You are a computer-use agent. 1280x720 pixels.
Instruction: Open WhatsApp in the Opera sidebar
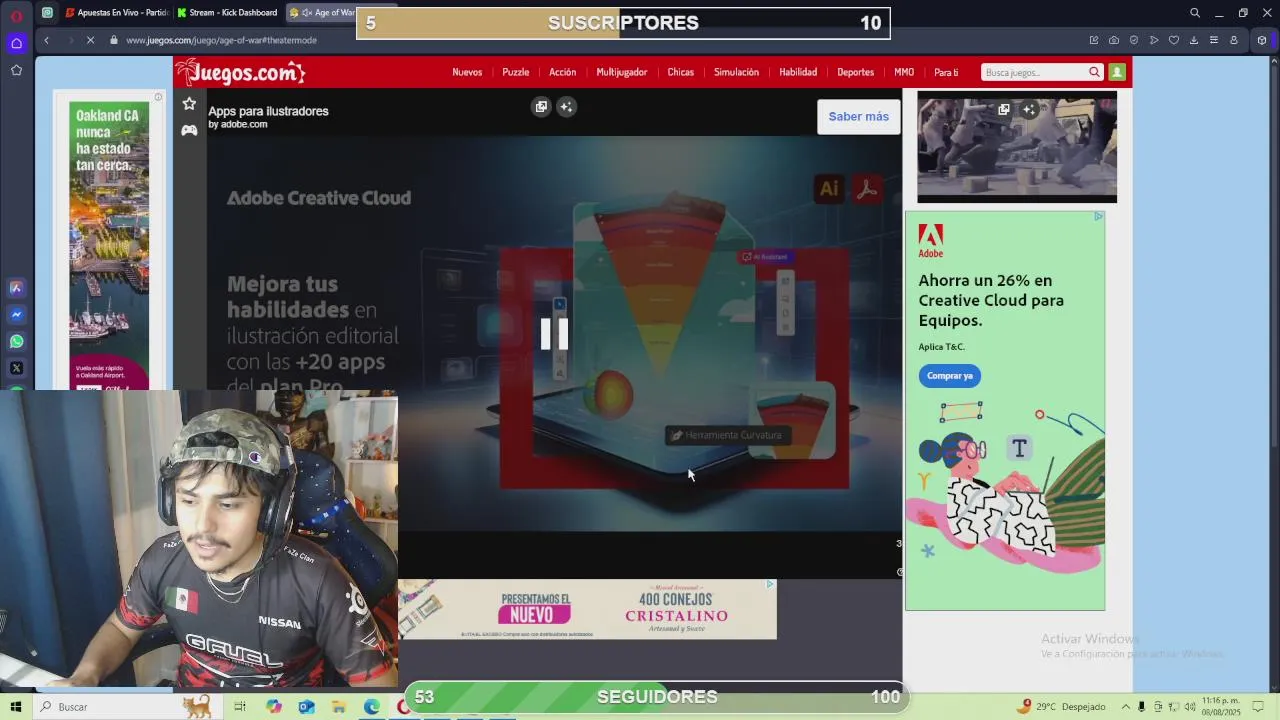tap(16, 341)
